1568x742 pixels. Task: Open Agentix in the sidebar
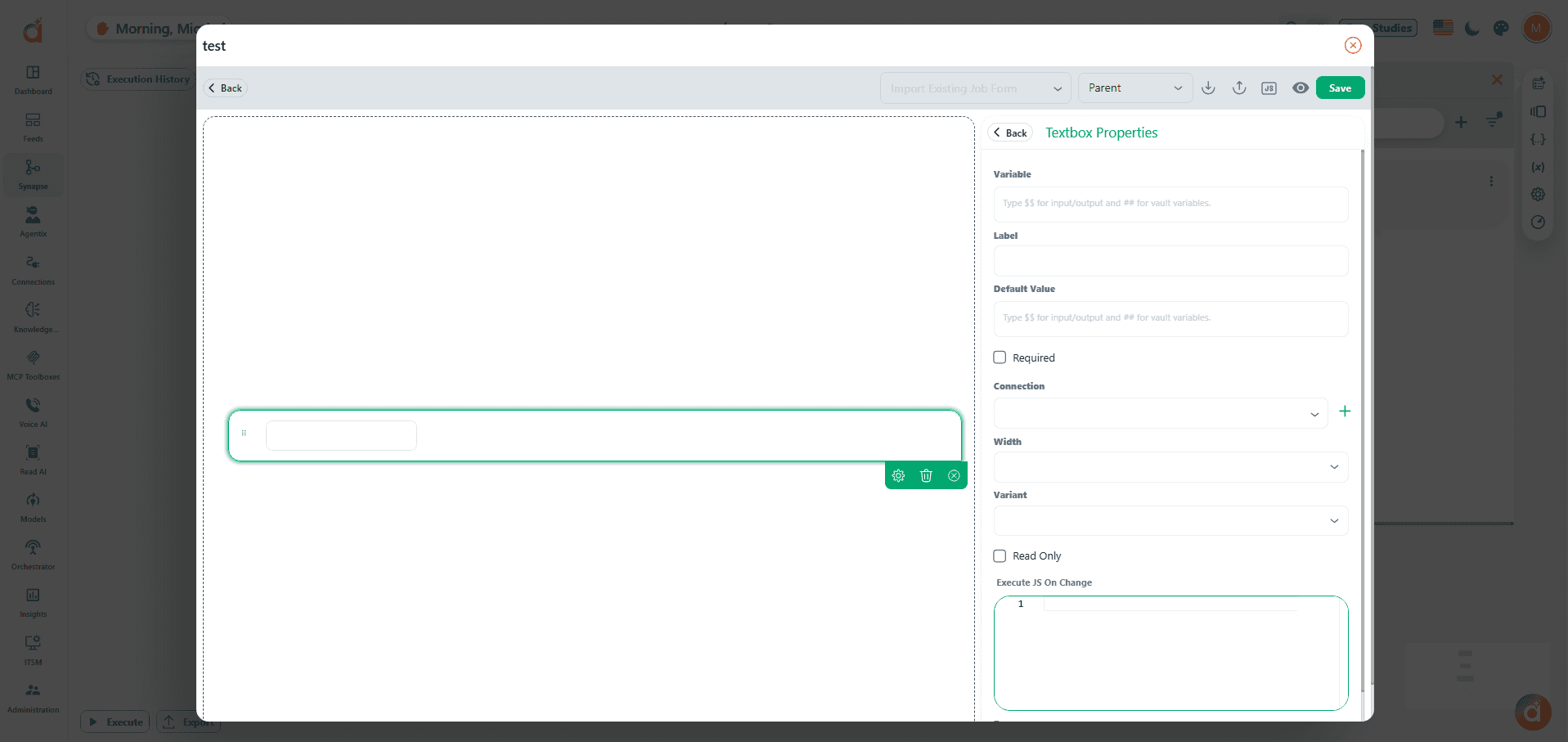[x=33, y=222]
